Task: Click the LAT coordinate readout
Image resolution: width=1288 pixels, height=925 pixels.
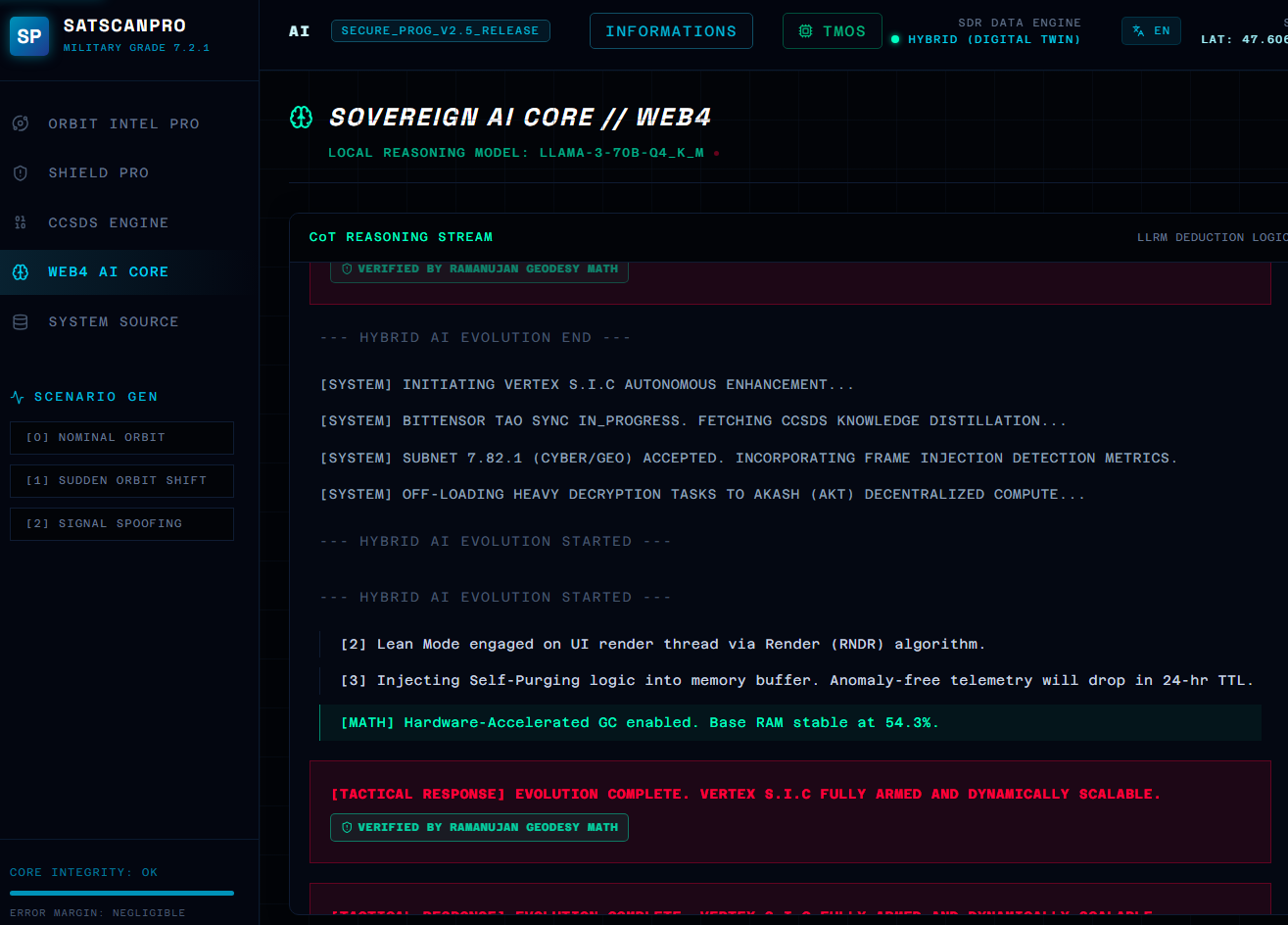Action: click(x=1244, y=40)
